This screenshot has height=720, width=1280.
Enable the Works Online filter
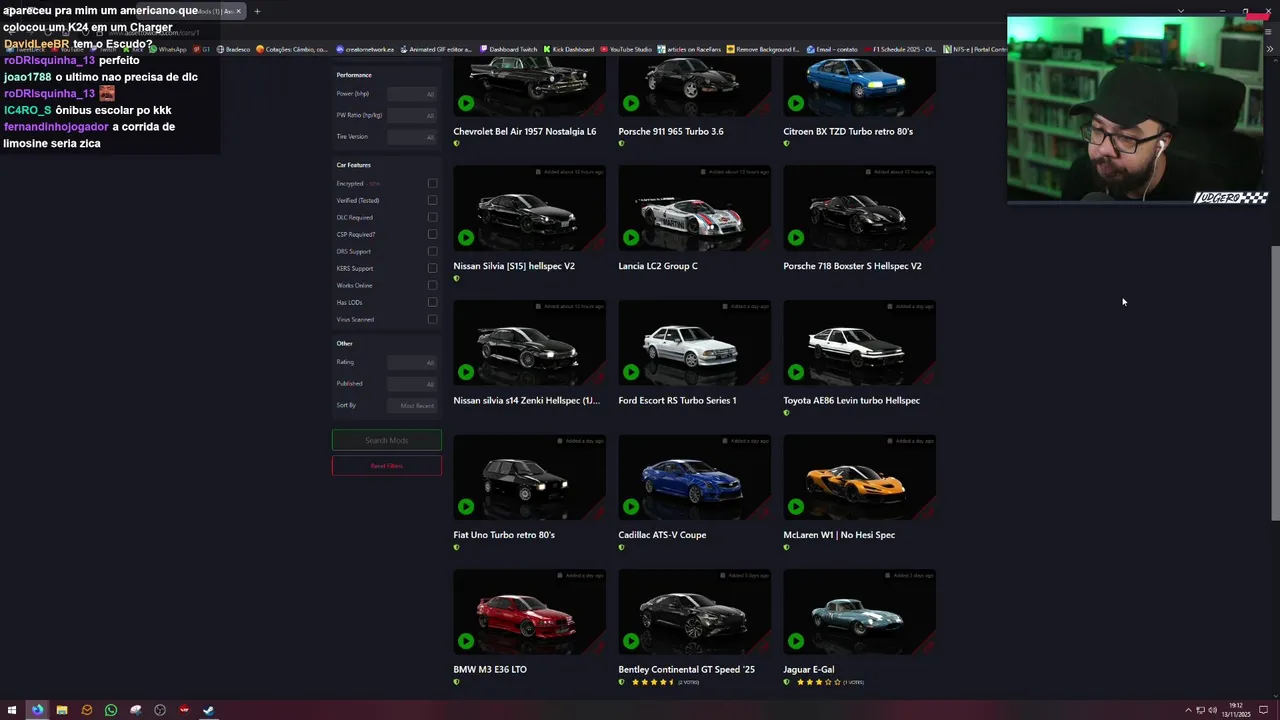point(432,285)
